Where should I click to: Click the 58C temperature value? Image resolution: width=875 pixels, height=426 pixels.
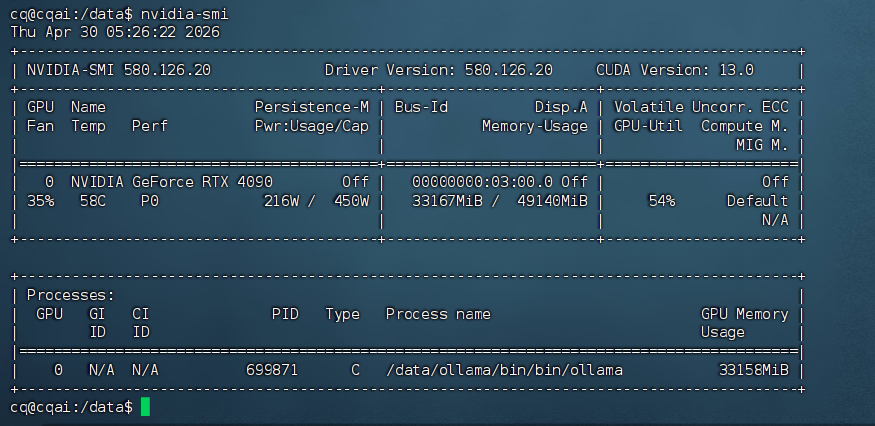click(93, 201)
